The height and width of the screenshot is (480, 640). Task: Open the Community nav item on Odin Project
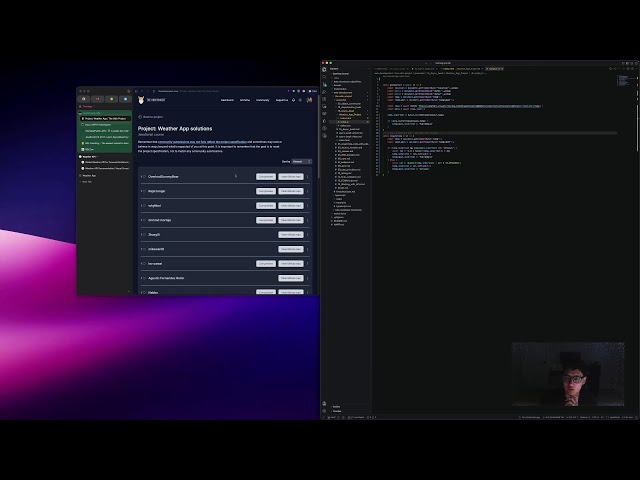point(263,100)
